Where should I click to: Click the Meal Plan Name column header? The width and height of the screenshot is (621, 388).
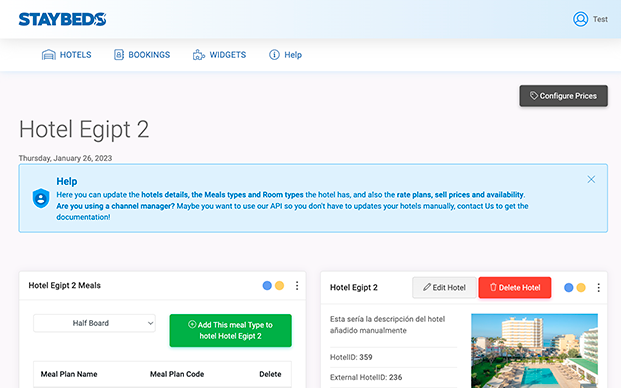click(x=69, y=374)
